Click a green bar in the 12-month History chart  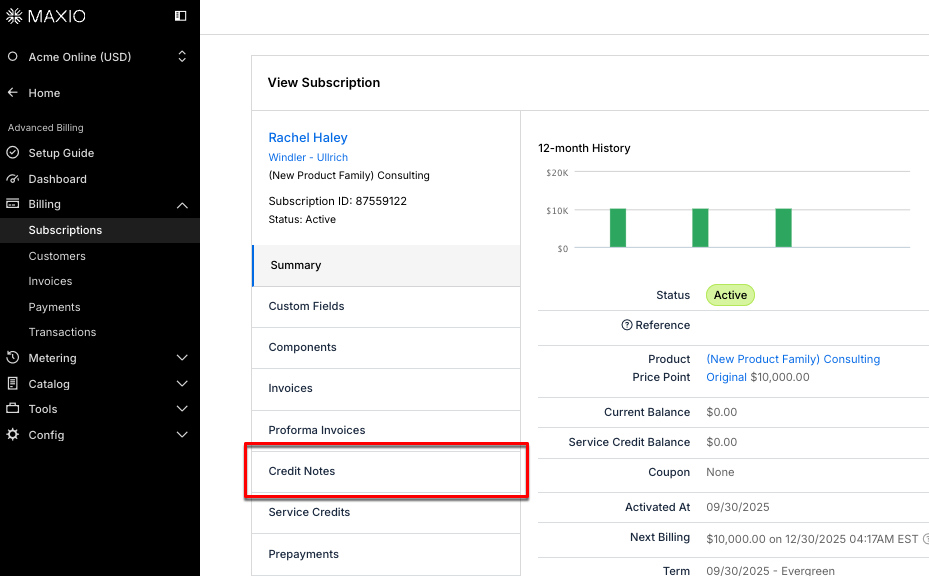[617, 227]
